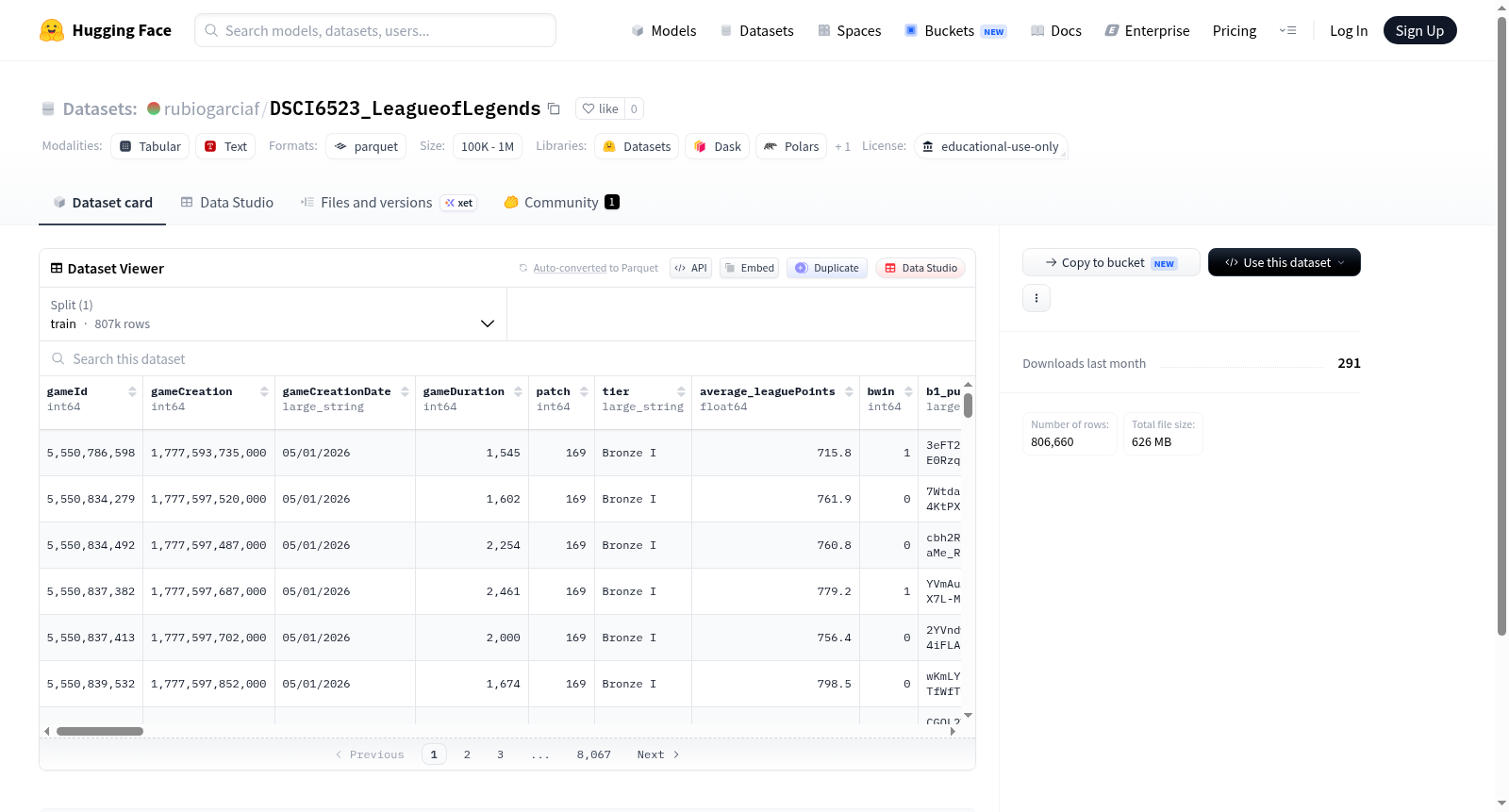
Task: Select average_leaguePoints cell 798.5
Action: coord(776,684)
